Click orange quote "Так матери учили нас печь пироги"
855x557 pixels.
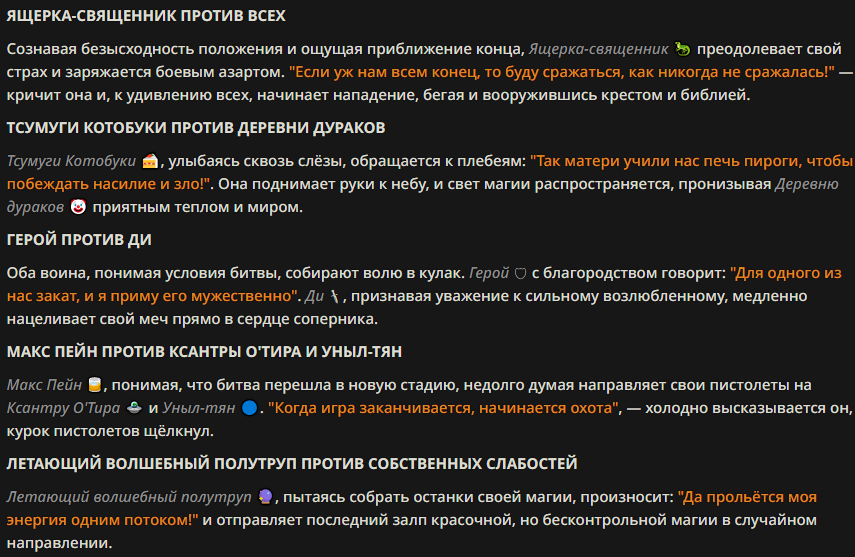pyautogui.click(x=666, y=161)
